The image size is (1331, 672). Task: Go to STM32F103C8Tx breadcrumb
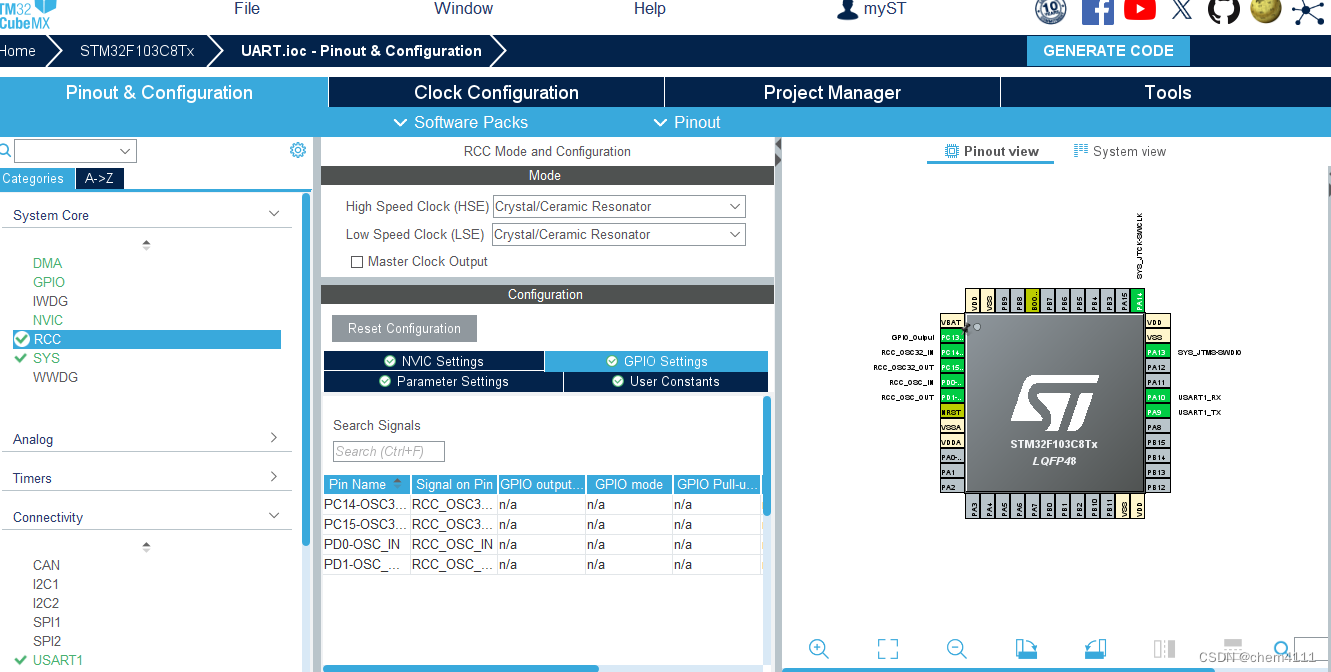(x=137, y=51)
